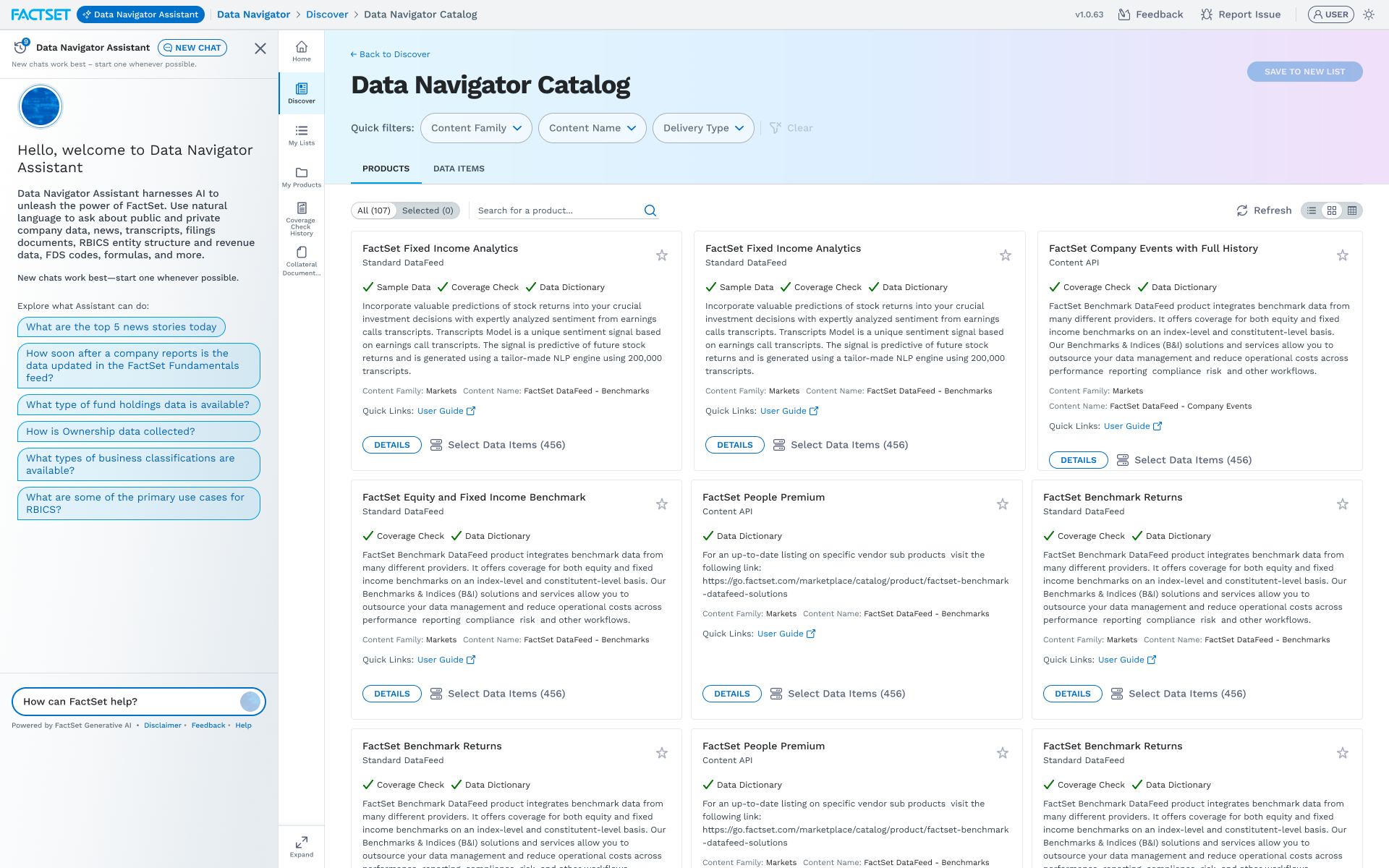Viewport: 1389px width, 868px height.
Task: Open Coverage Check History
Action: tap(302, 219)
